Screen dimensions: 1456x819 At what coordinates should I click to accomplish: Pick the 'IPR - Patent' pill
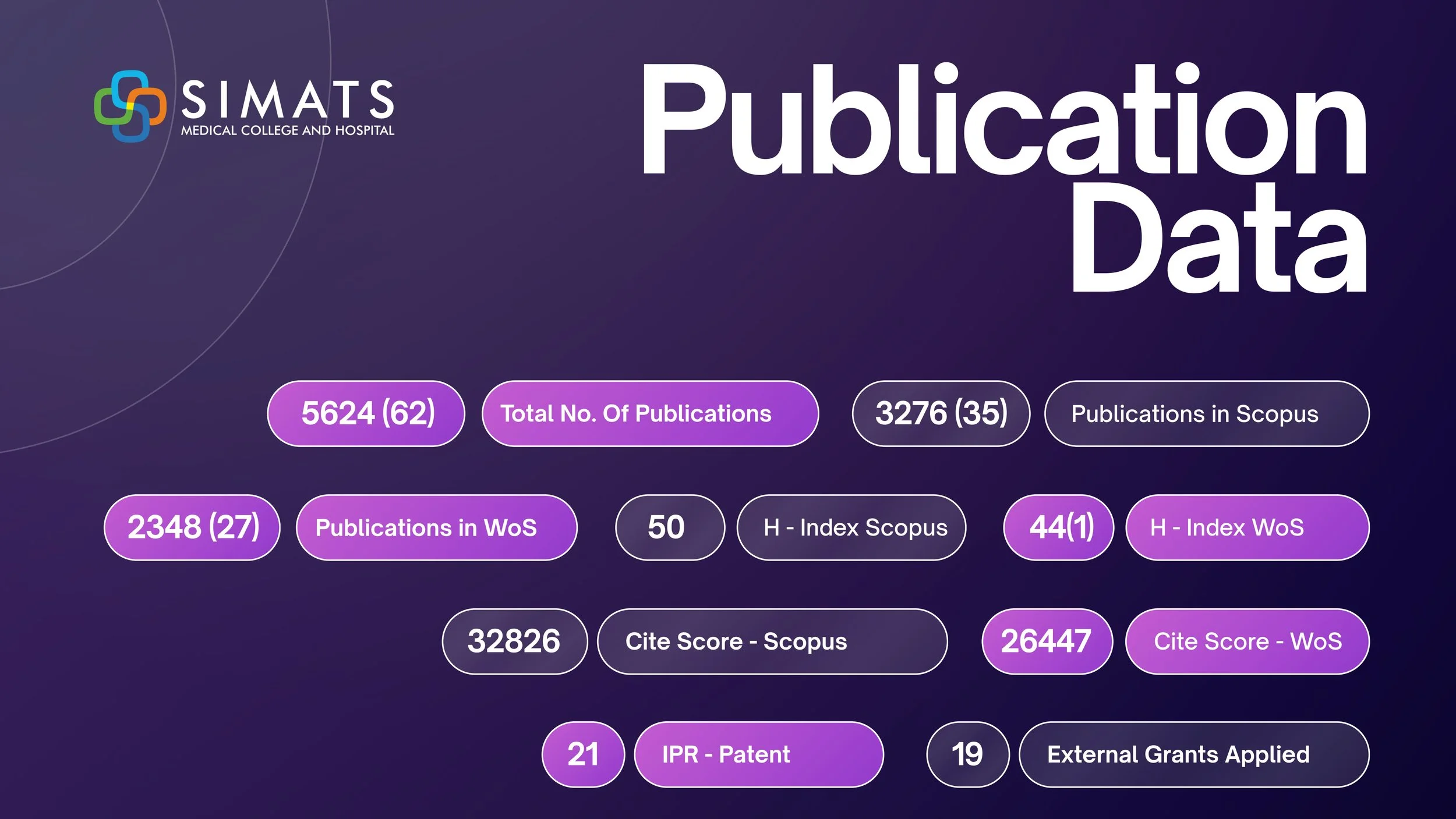[x=759, y=755]
